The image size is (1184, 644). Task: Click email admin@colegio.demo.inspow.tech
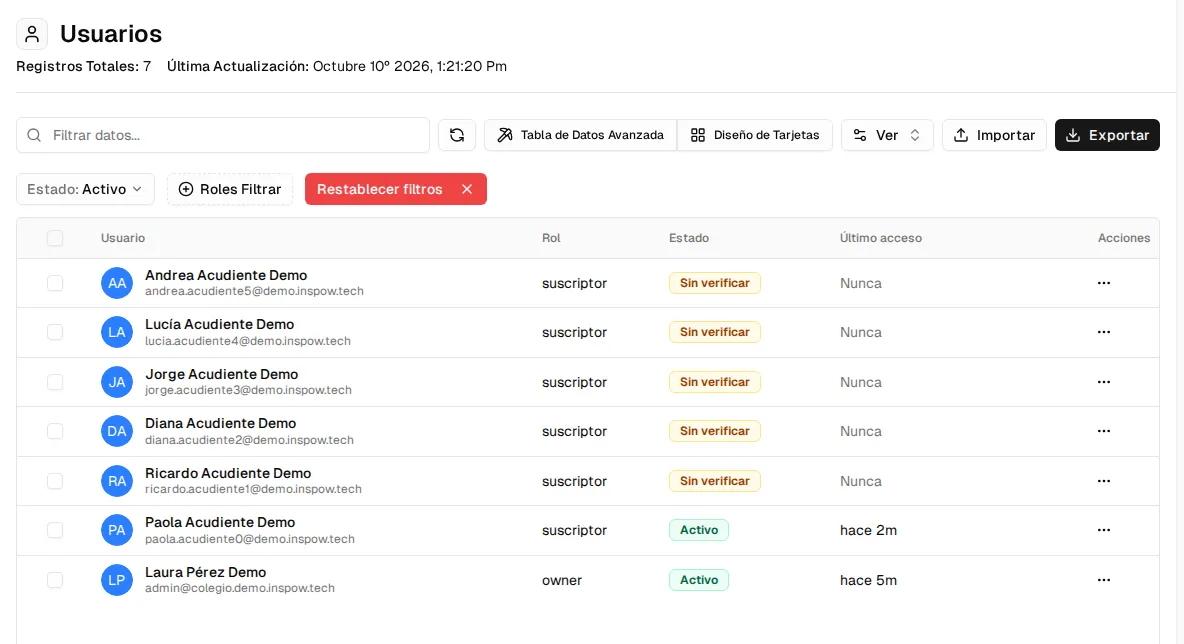239,588
